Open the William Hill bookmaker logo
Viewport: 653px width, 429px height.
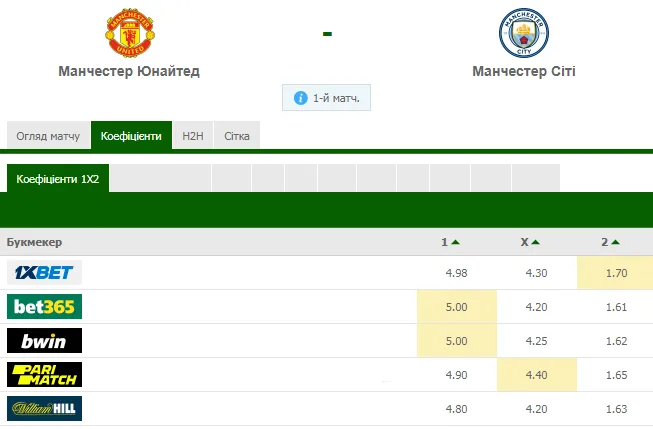point(44,409)
